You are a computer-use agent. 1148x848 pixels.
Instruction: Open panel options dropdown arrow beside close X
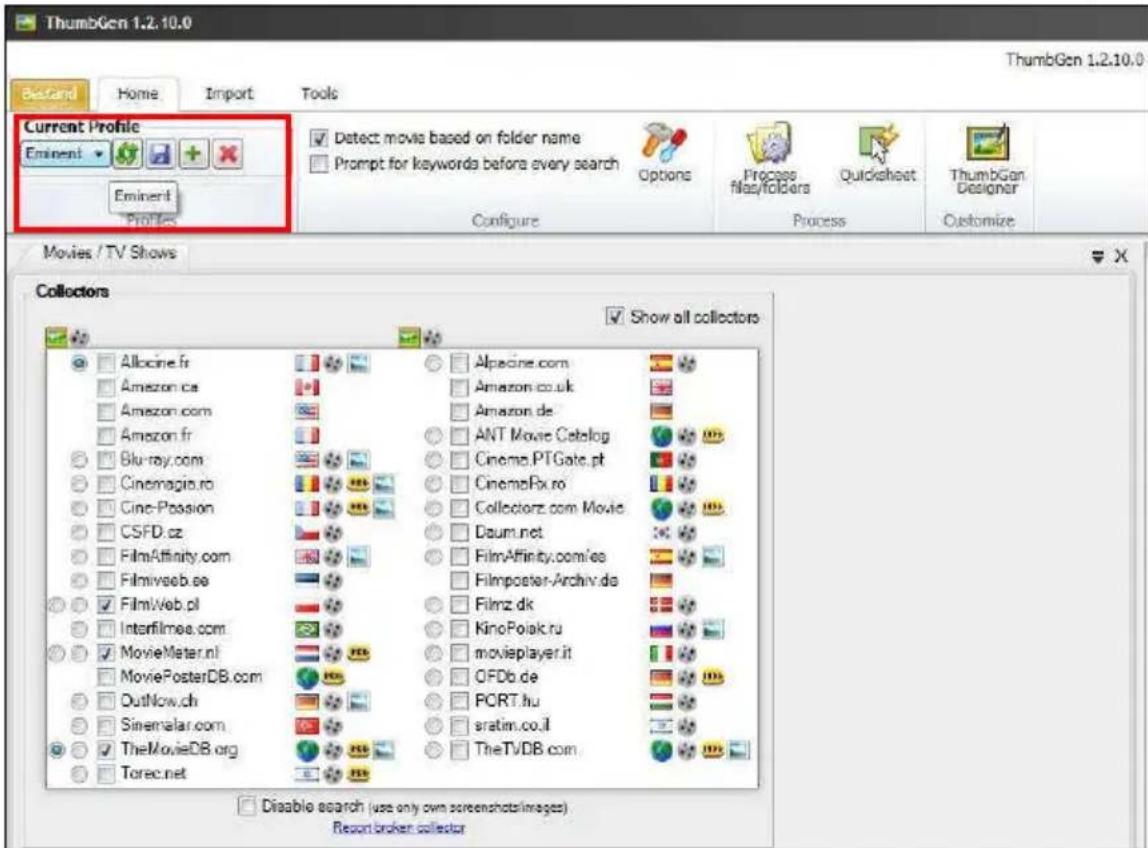pyautogui.click(x=1097, y=256)
